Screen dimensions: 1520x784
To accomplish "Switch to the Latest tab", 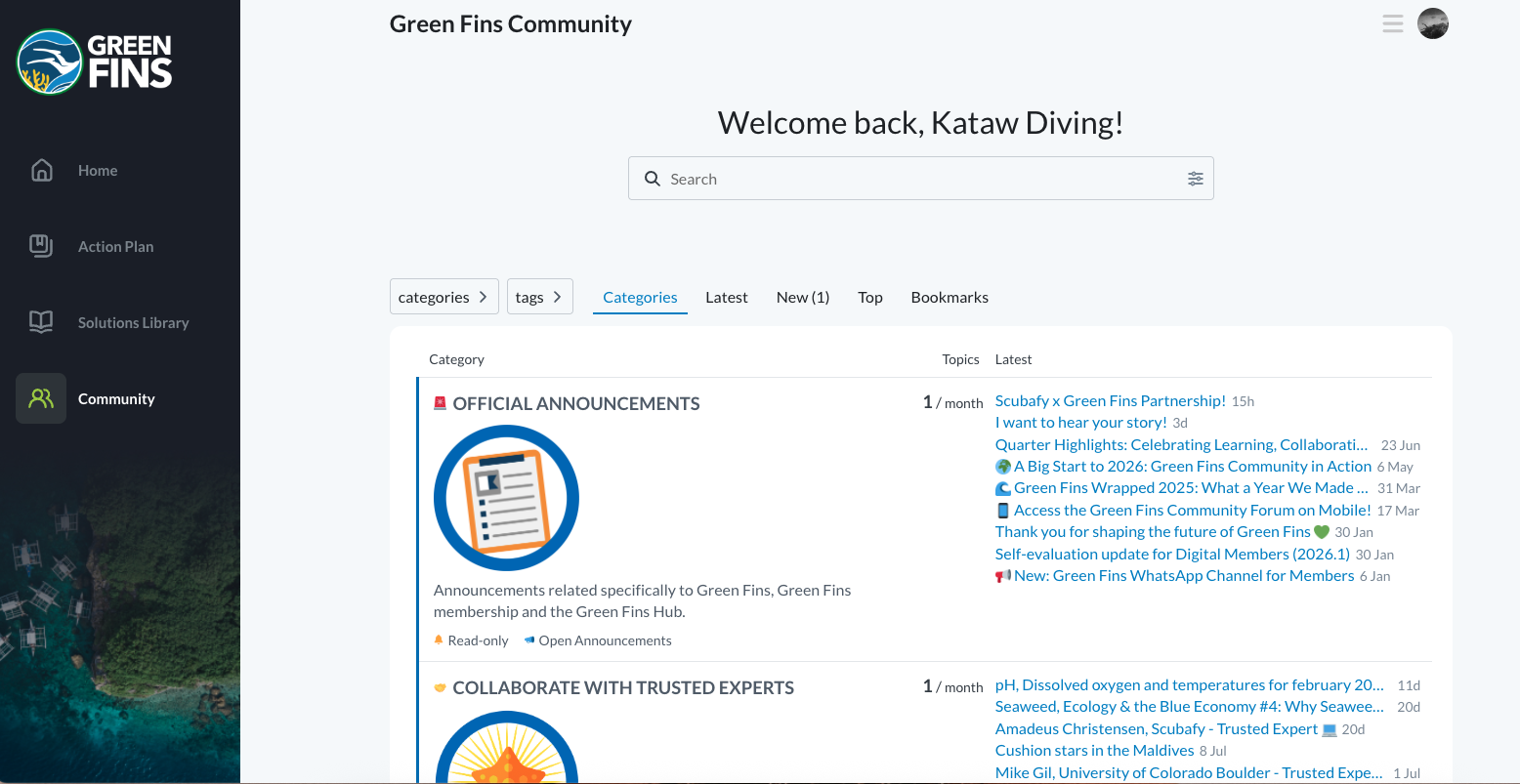I will 727,297.
